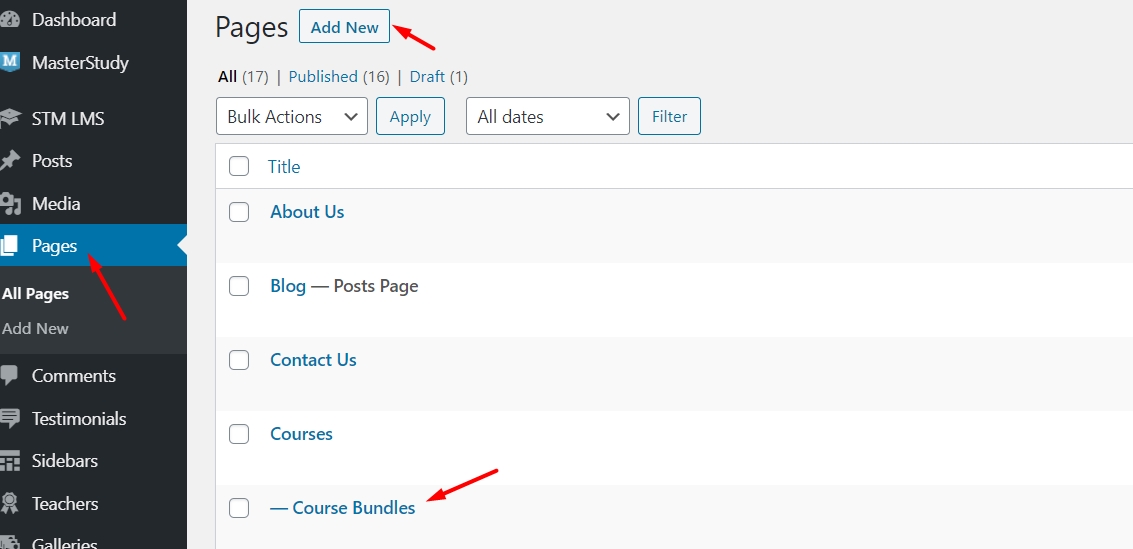Click the Dashboard gauge icon
The height and width of the screenshot is (549, 1133).
(x=10, y=20)
